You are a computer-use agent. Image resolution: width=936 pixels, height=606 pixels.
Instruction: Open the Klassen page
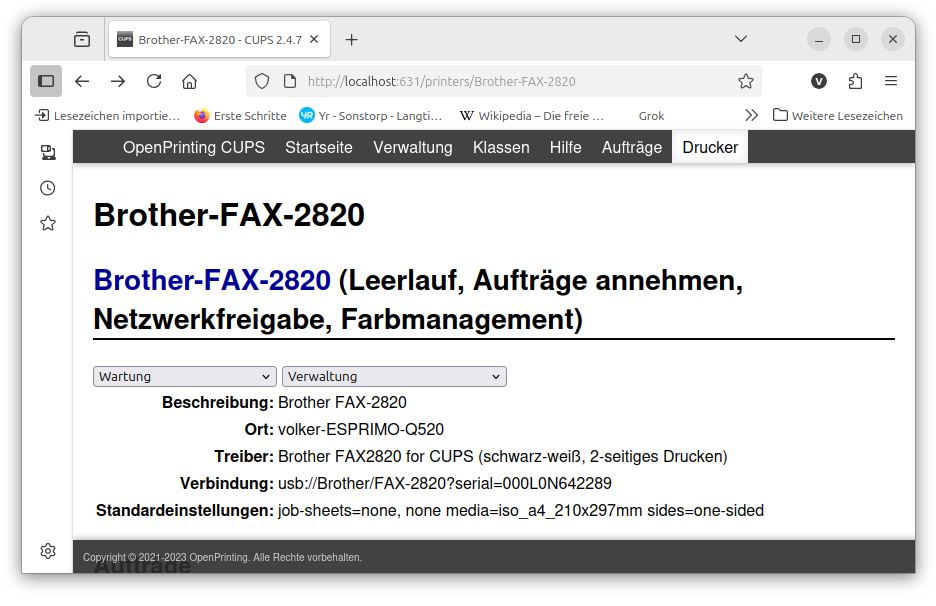(501, 147)
